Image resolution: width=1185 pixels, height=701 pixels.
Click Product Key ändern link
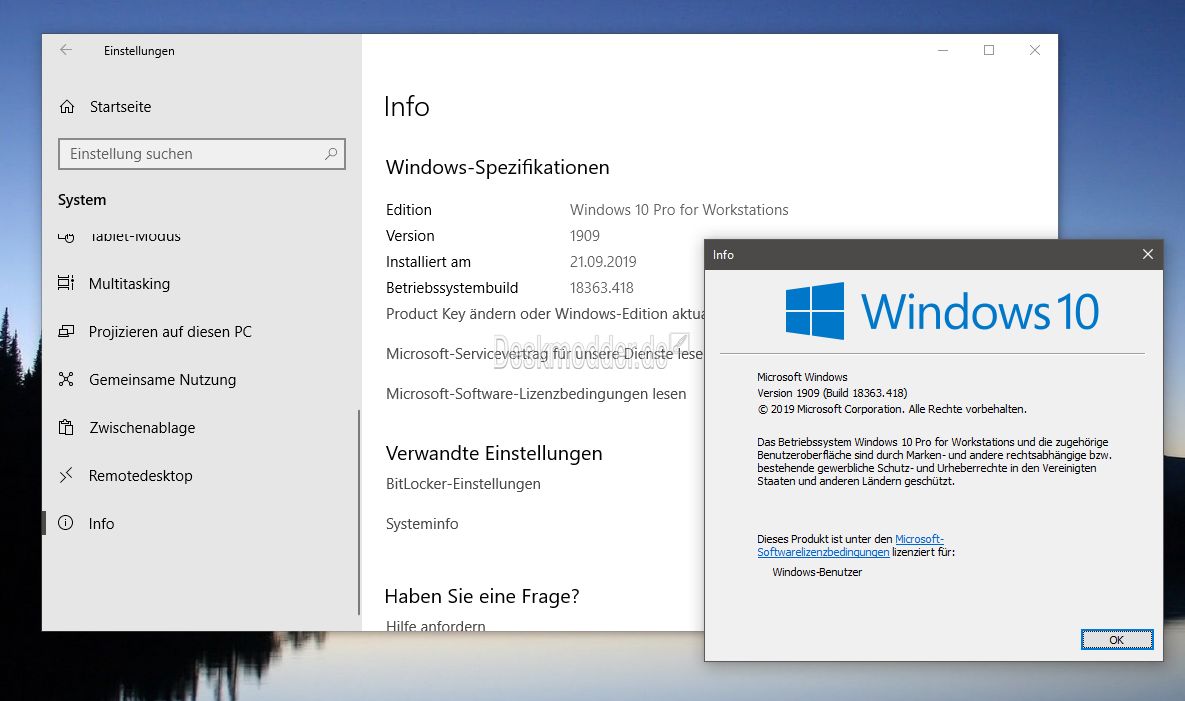coord(544,313)
